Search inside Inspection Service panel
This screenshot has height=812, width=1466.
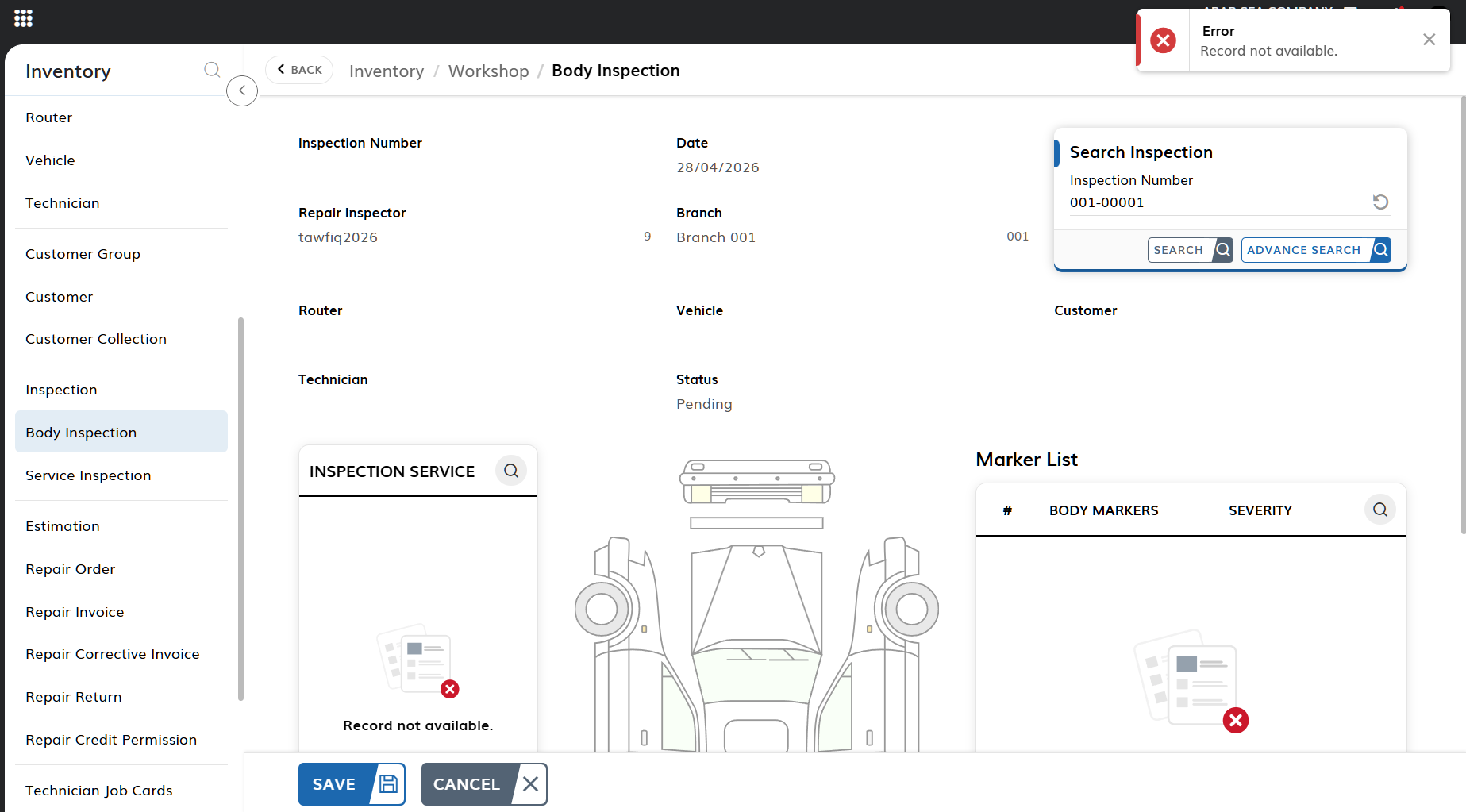511,471
